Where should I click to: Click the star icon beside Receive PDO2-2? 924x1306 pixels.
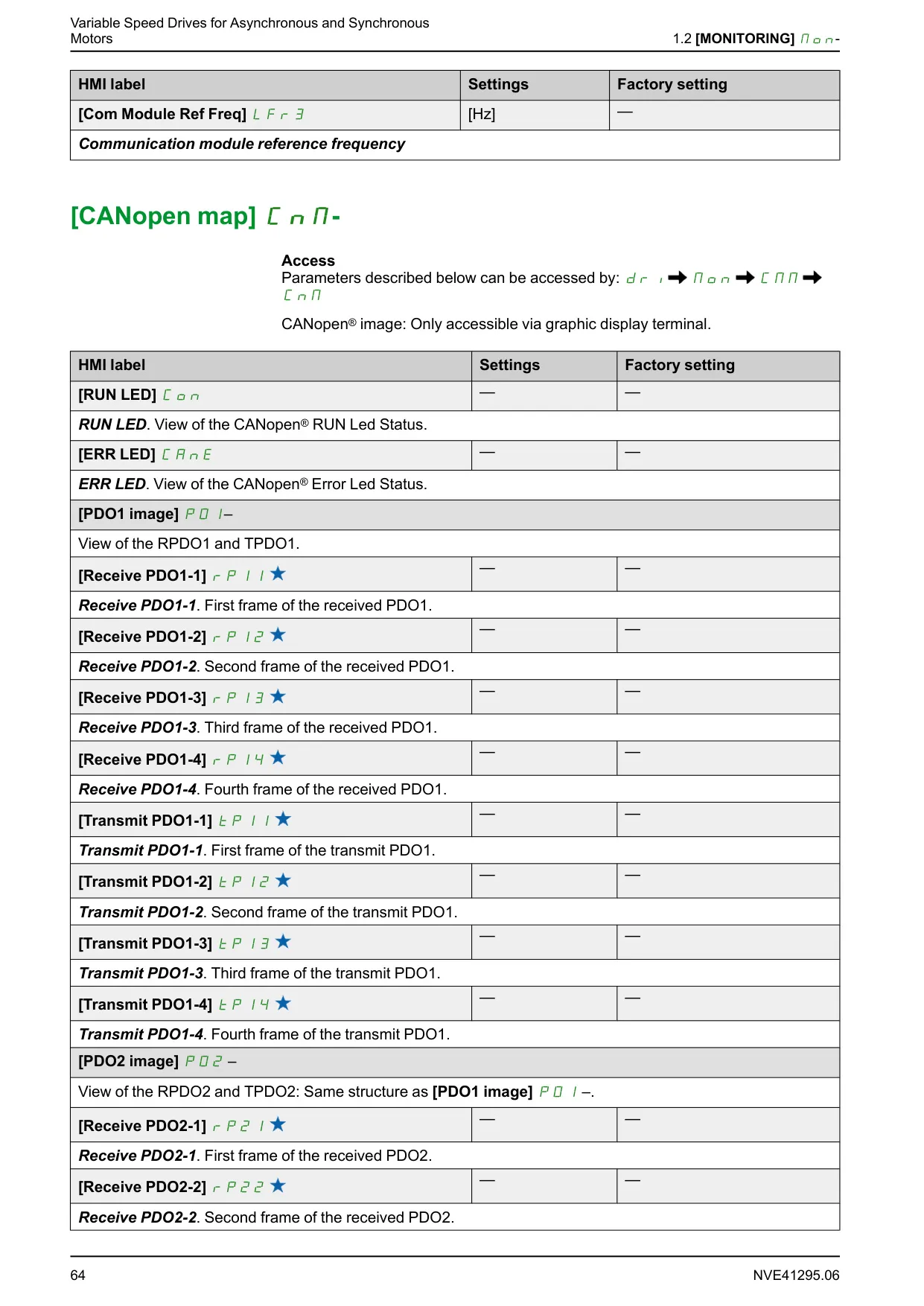pyautogui.click(x=278, y=1185)
